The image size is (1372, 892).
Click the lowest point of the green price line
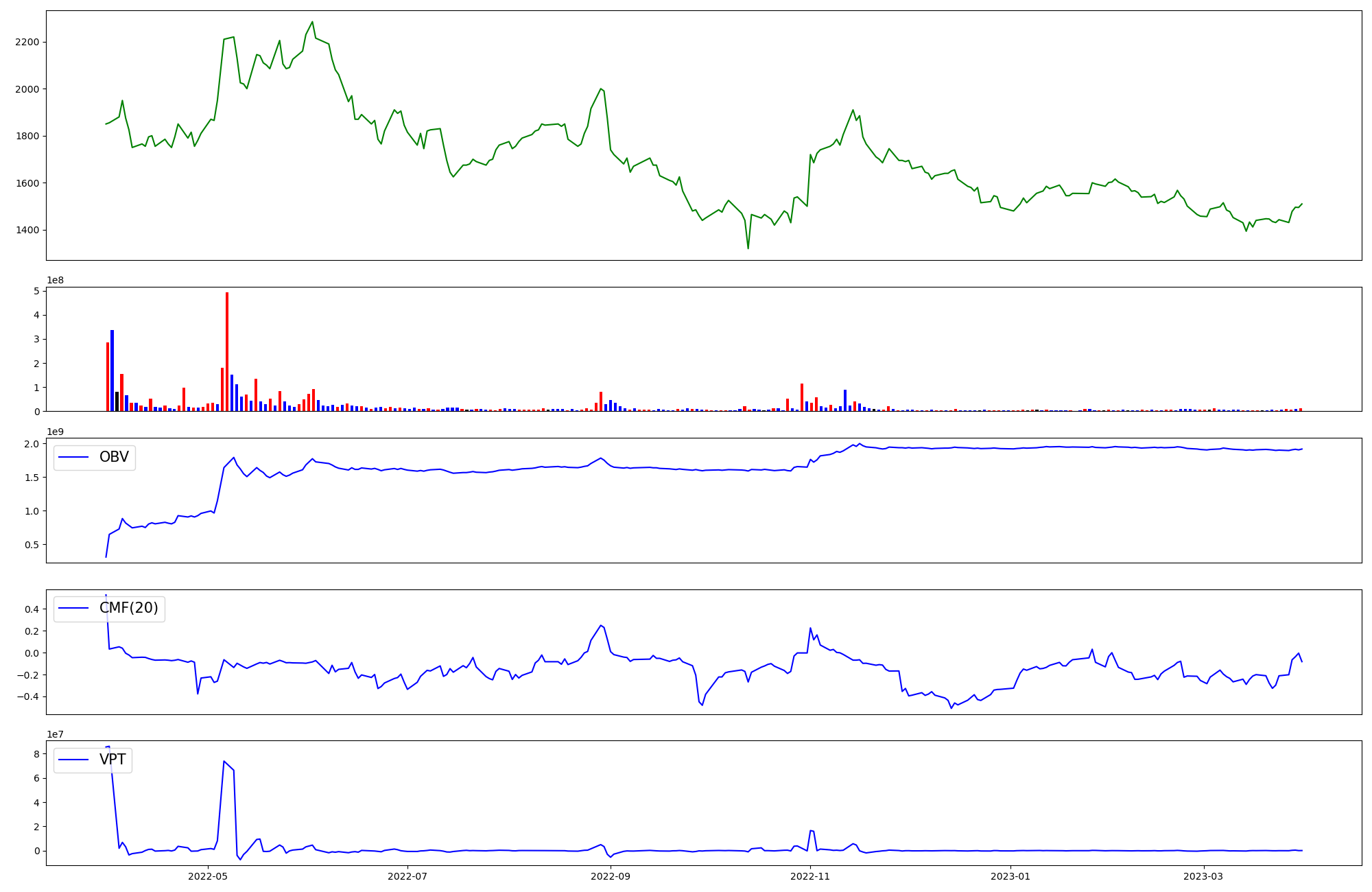(748, 248)
